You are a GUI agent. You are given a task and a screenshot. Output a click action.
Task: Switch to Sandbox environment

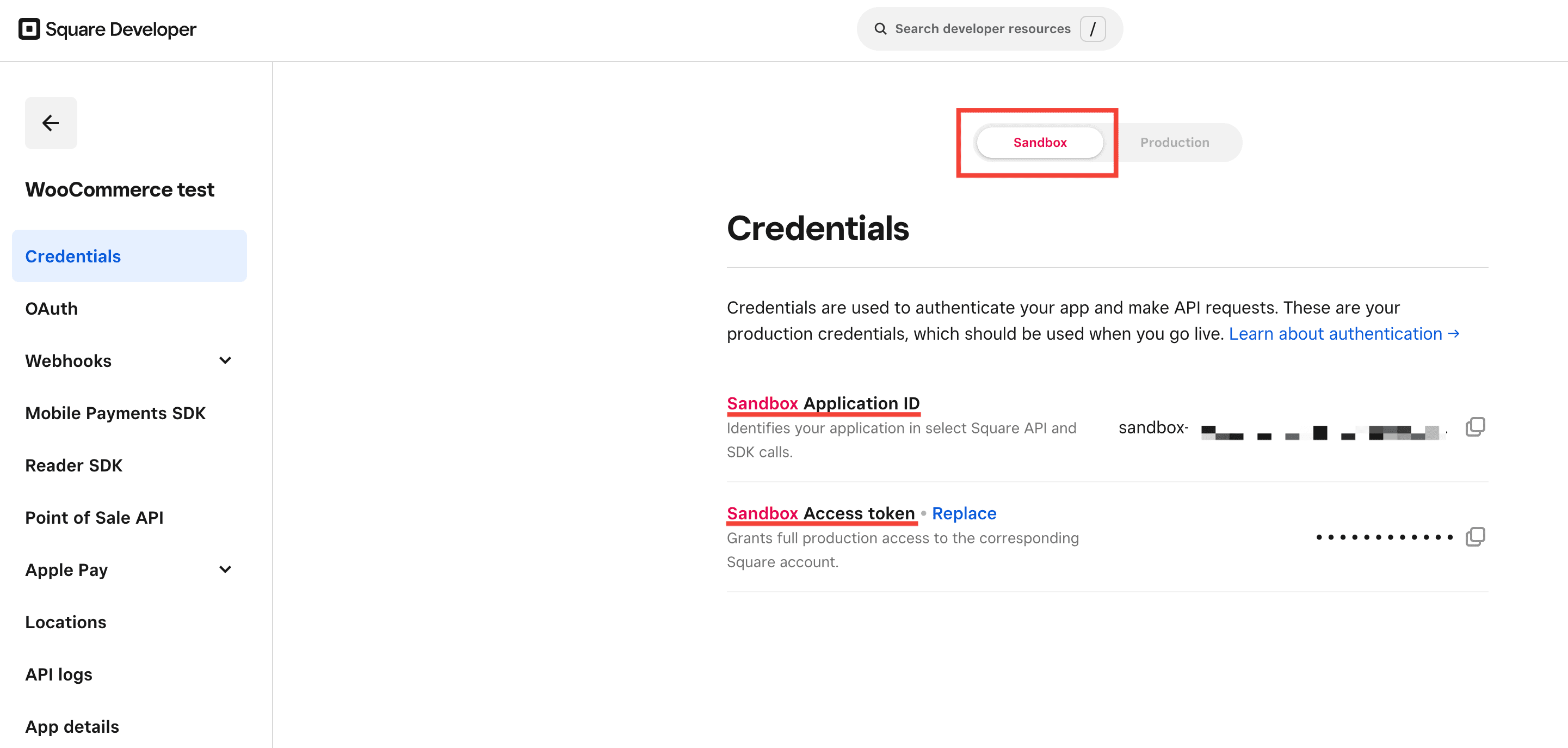coord(1040,143)
